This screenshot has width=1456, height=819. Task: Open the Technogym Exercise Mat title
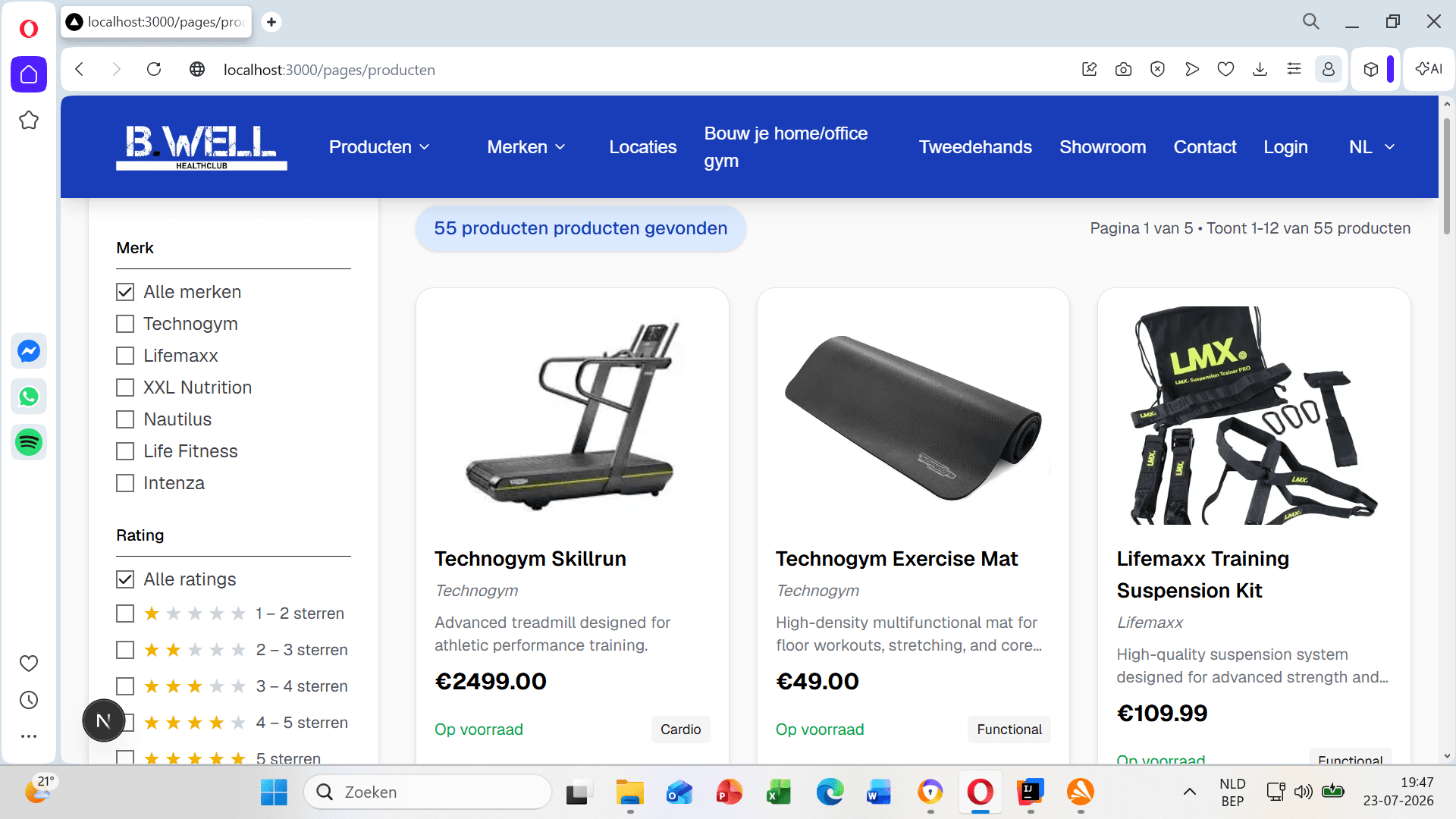(896, 559)
